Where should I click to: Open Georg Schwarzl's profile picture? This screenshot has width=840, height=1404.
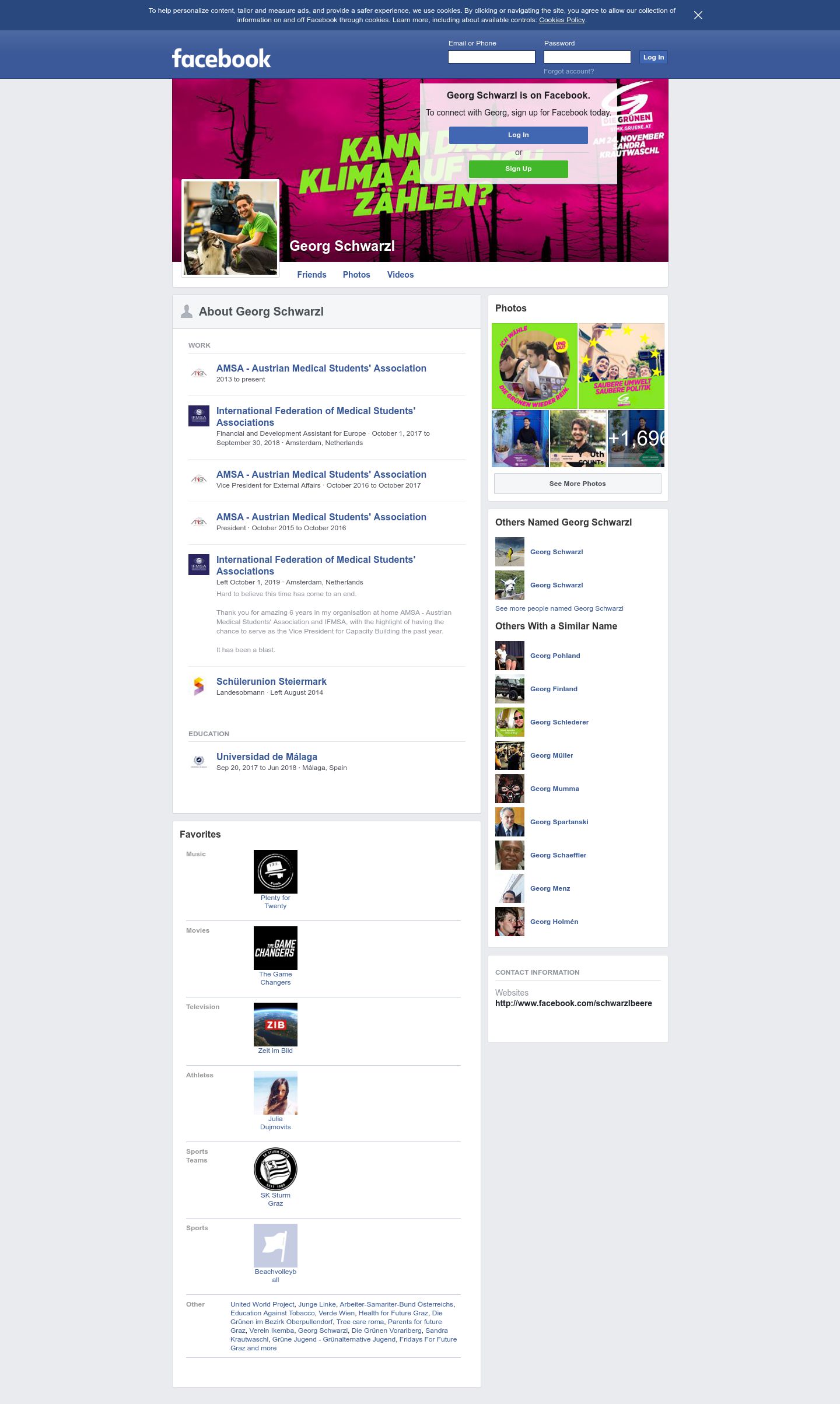point(230,228)
